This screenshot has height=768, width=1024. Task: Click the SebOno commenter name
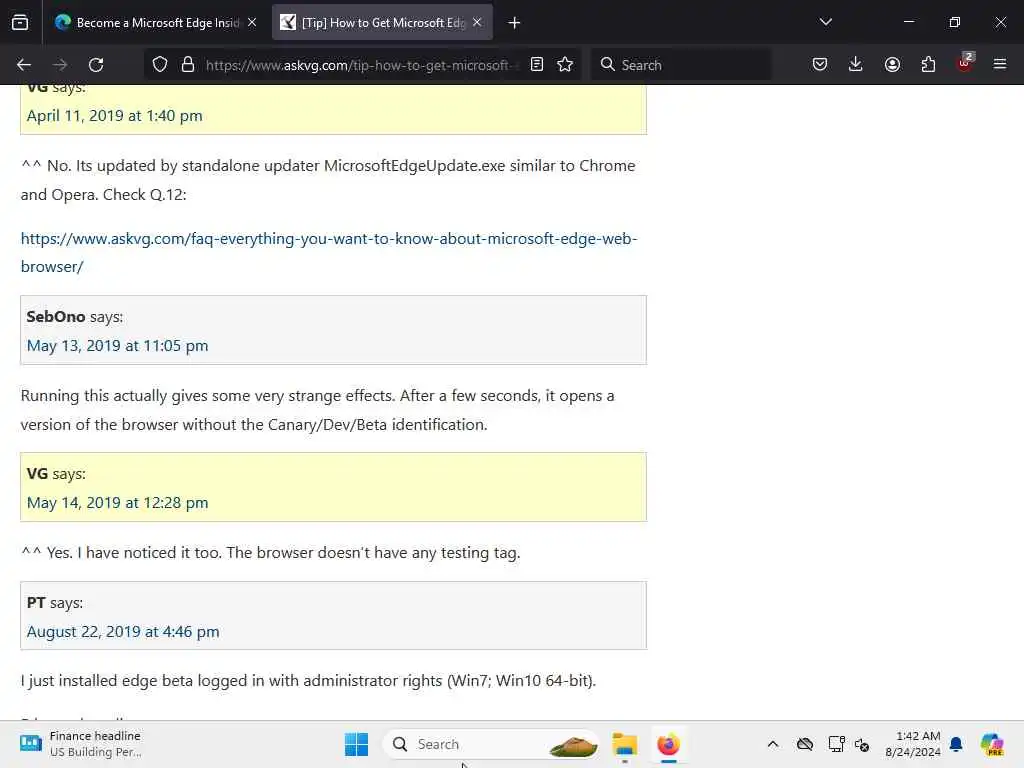click(56, 317)
